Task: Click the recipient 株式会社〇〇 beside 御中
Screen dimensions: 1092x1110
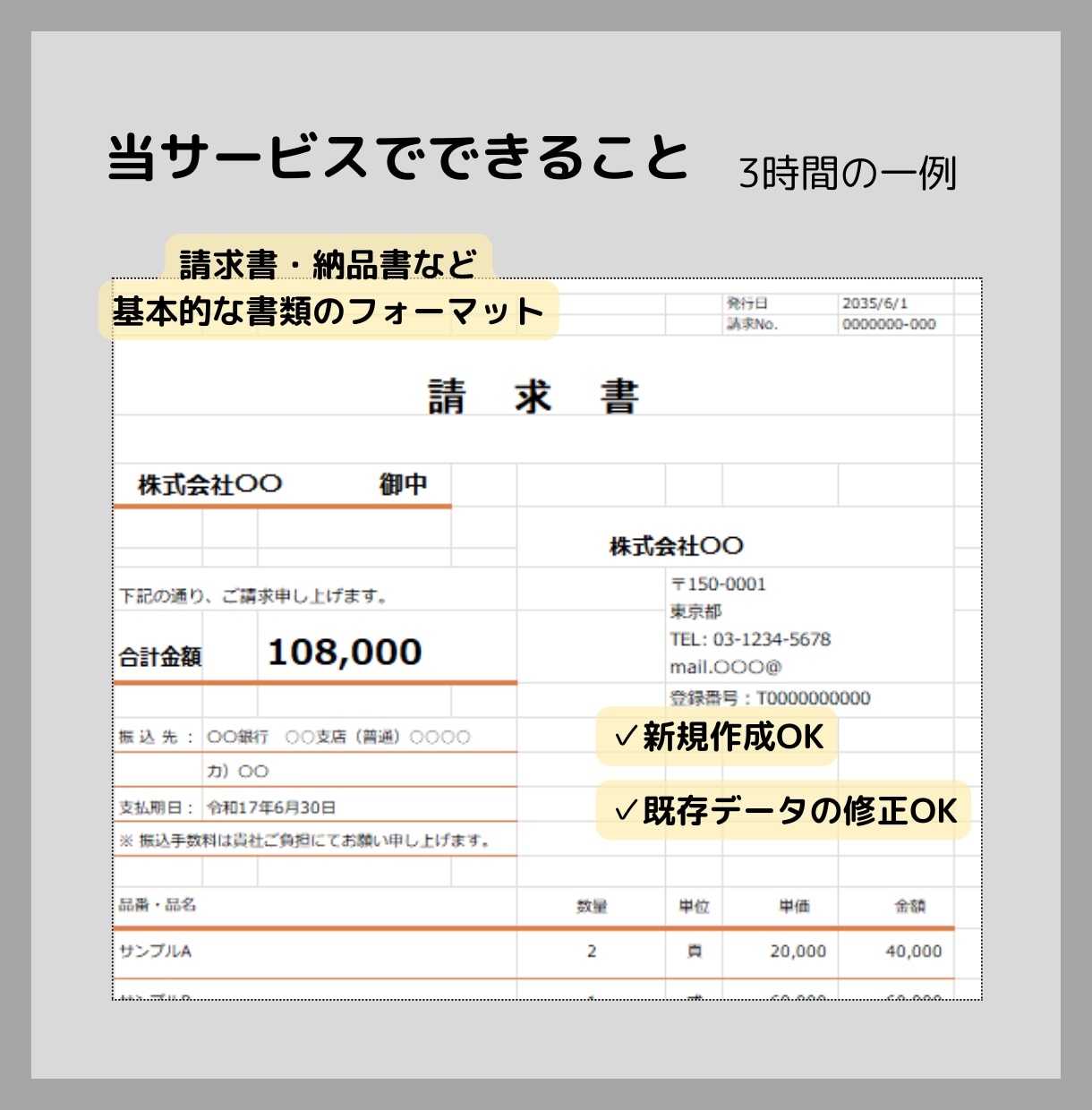Action: coord(209,484)
